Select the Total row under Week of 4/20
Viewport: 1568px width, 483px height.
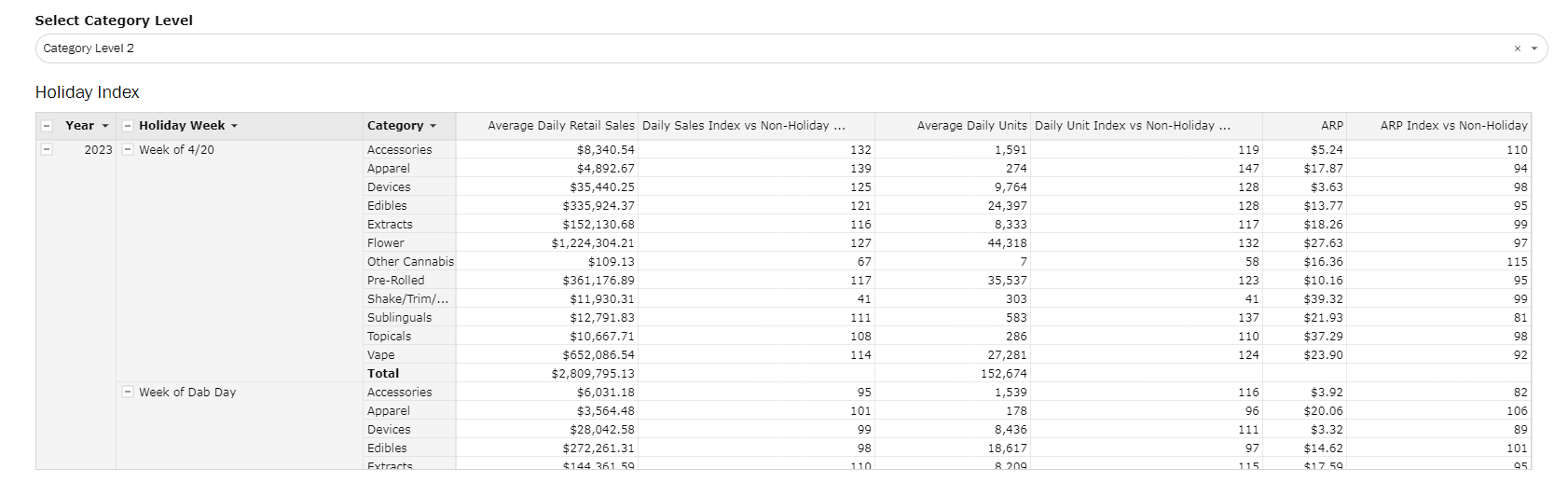383,374
